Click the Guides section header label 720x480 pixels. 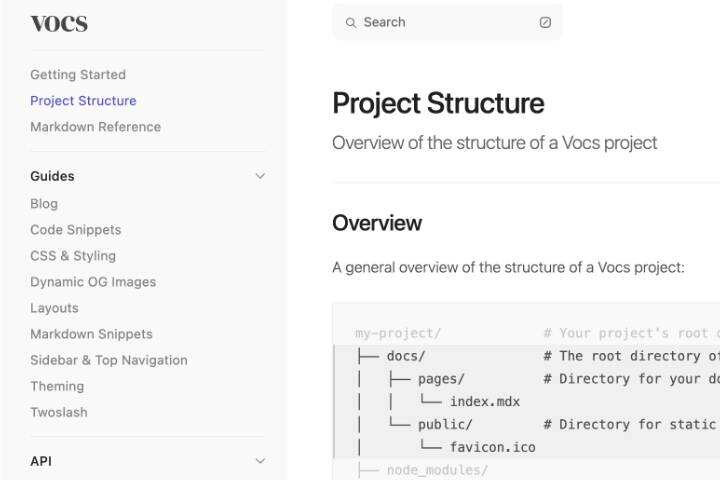[52, 176]
